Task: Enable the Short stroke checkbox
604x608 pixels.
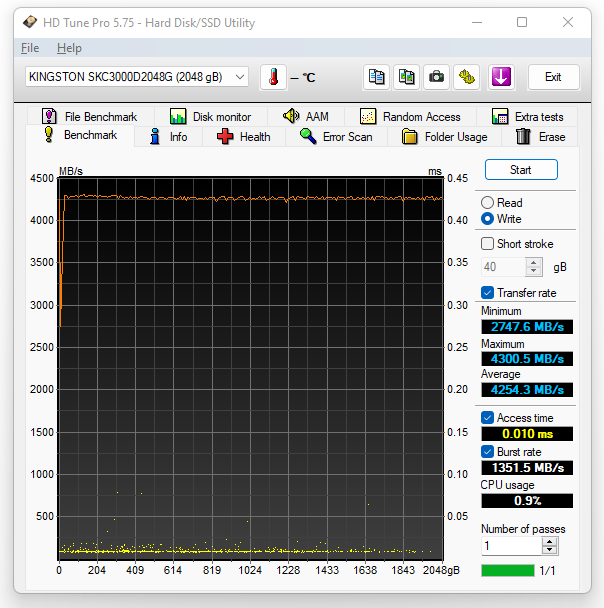Action: click(x=487, y=244)
